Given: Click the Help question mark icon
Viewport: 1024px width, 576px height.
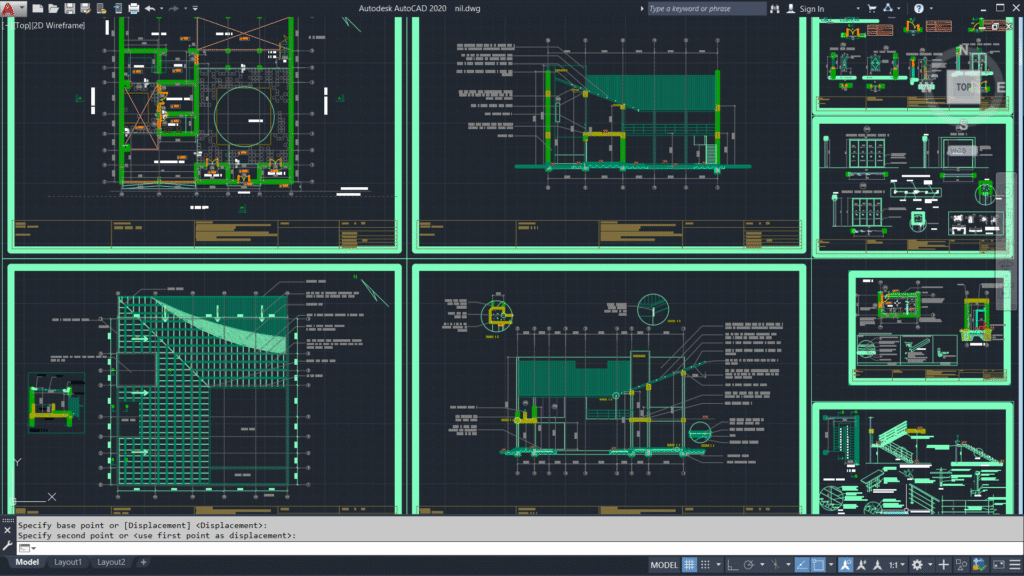Looking at the screenshot, I should (919, 8).
